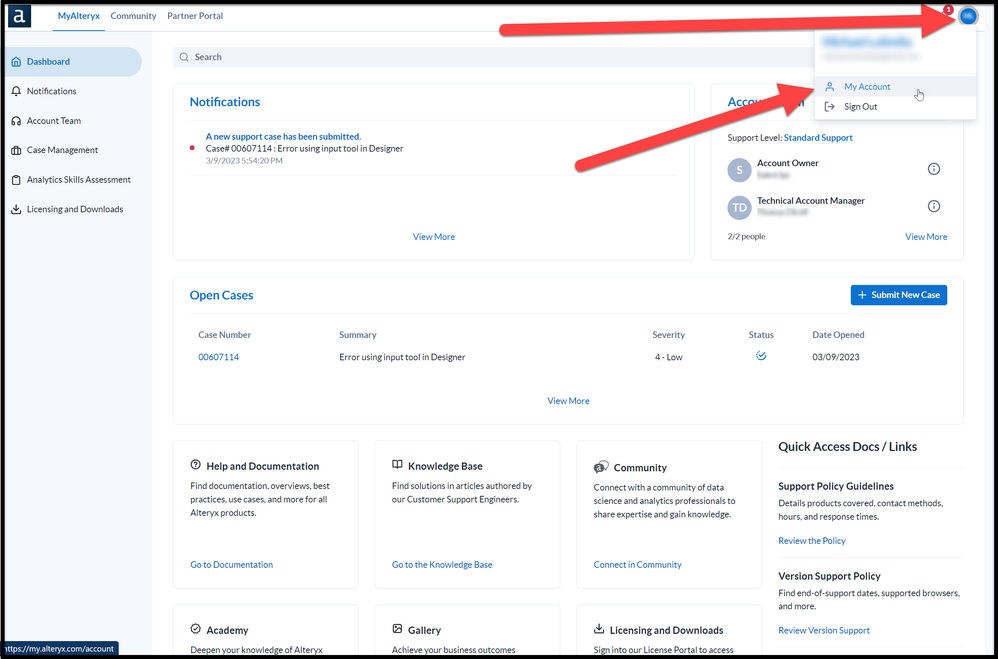Click the status check icon for case 00607114

(x=761, y=356)
